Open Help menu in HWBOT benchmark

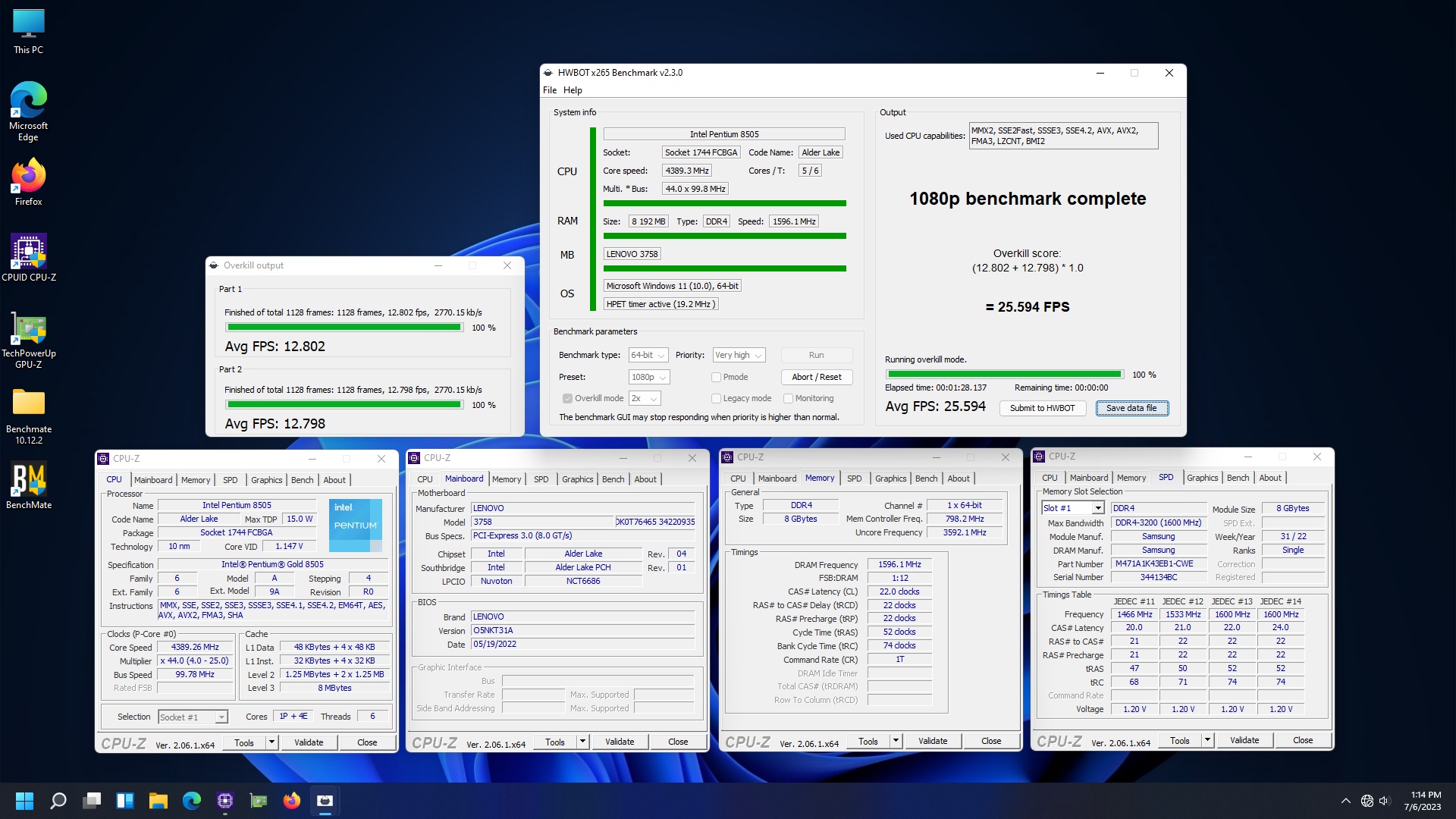pyautogui.click(x=573, y=90)
